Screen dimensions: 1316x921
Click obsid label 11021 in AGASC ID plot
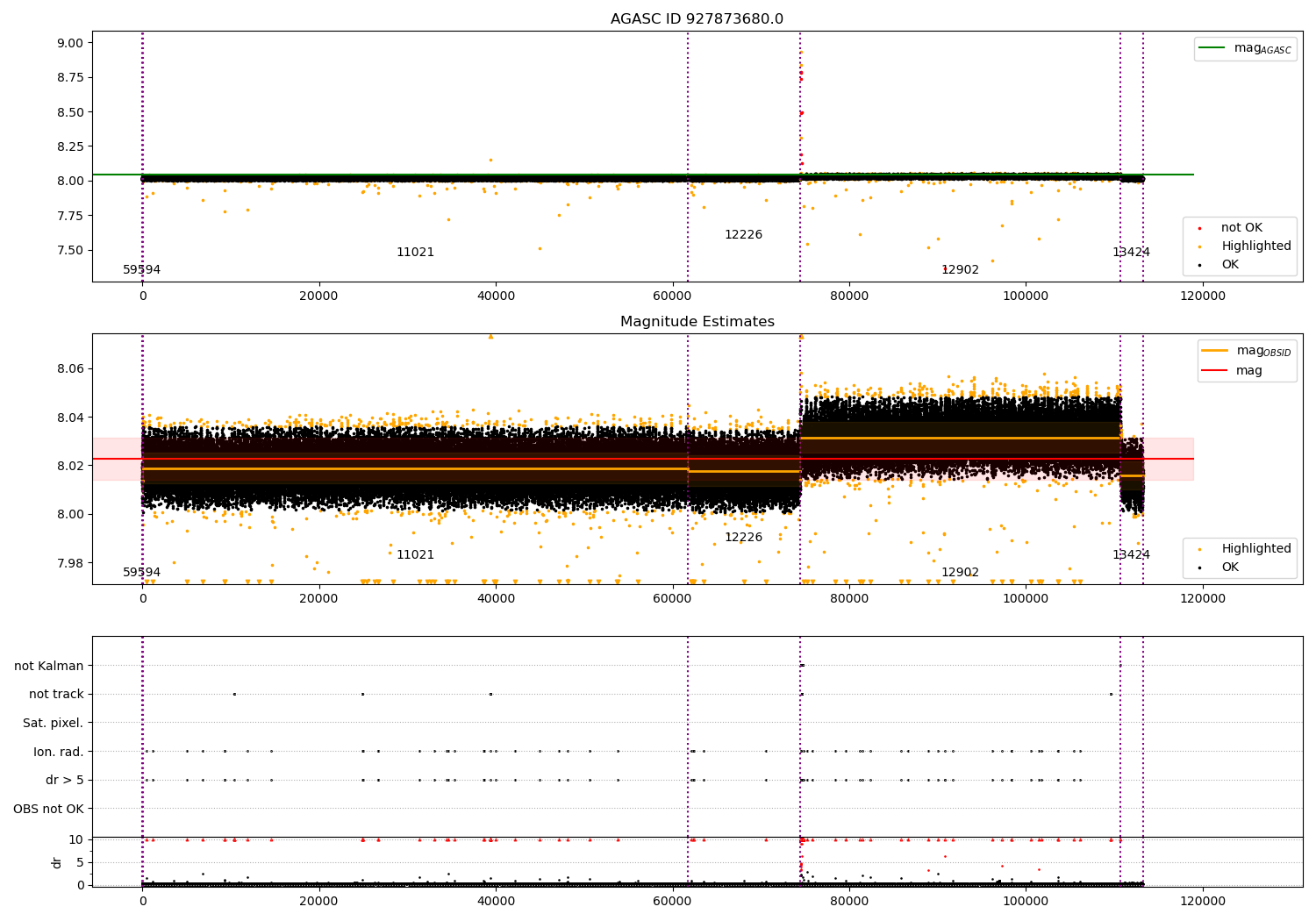[415, 253]
